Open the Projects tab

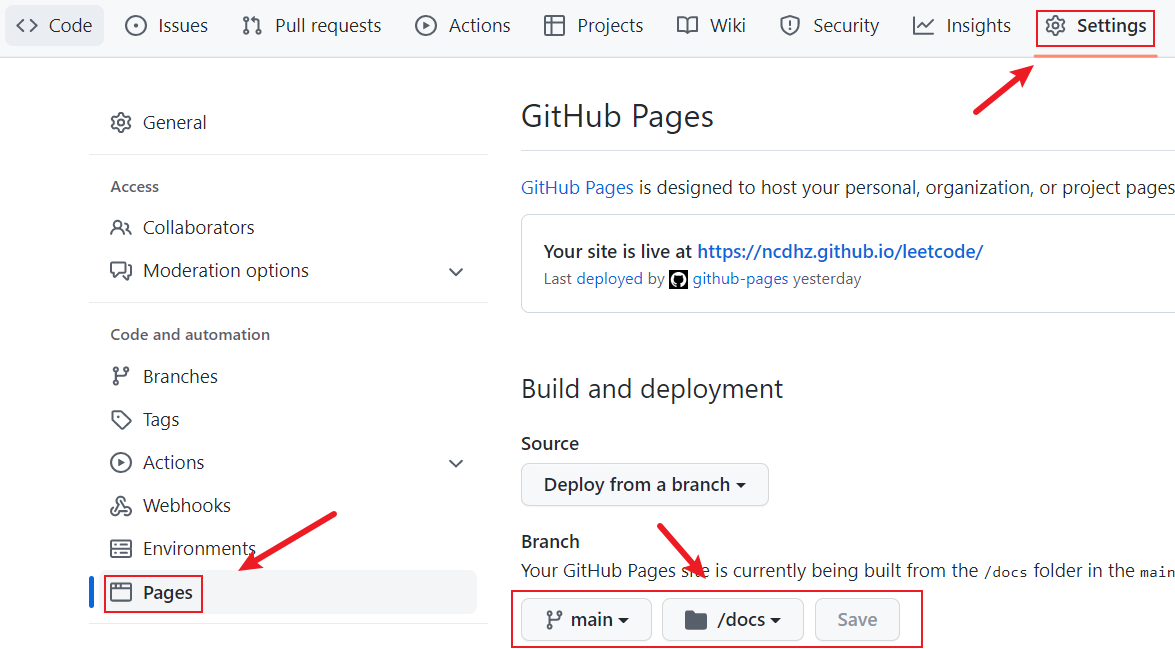[x=593, y=25]
